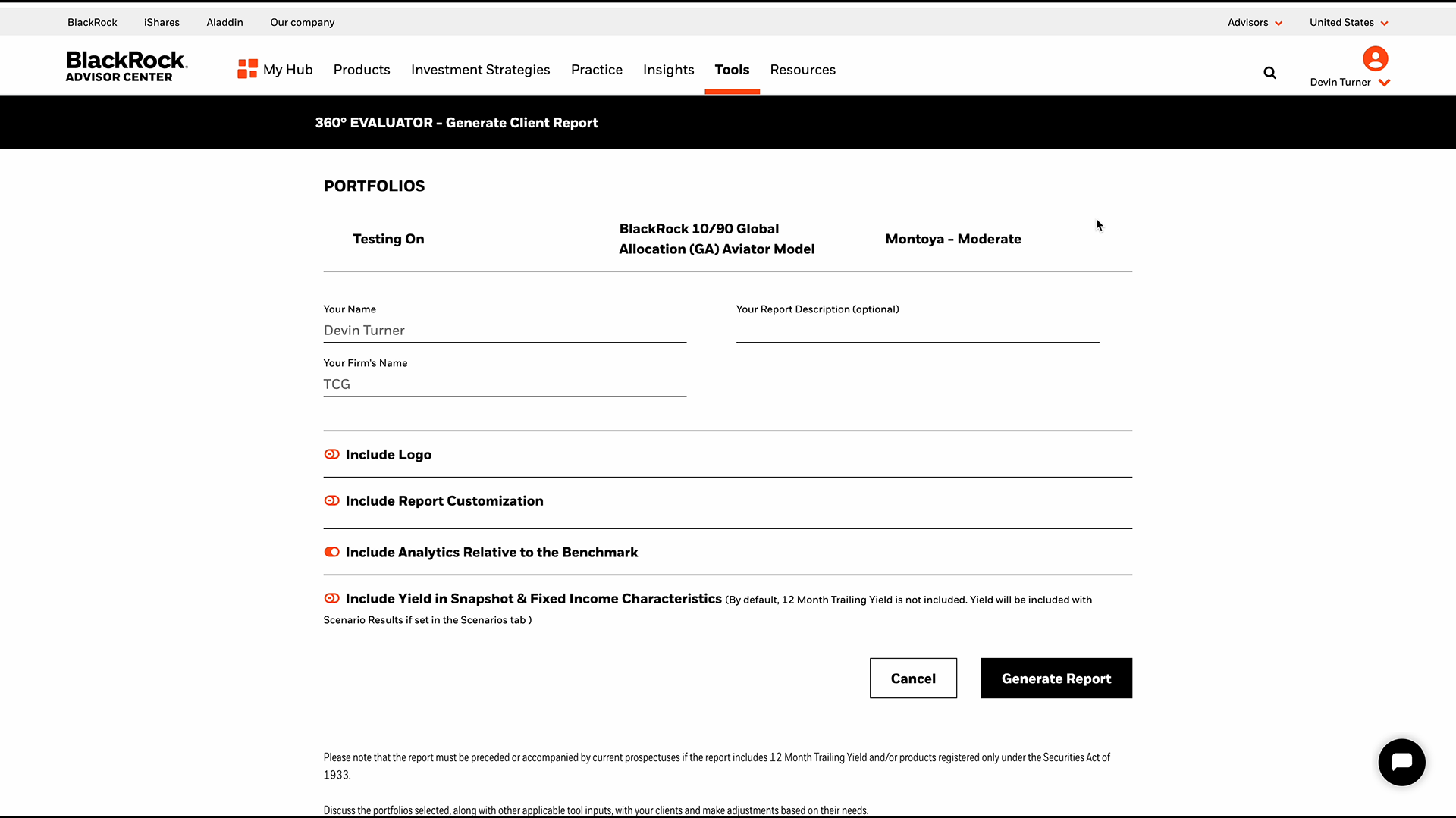Click the Devin Turner profile avatar

point(1375,58)
